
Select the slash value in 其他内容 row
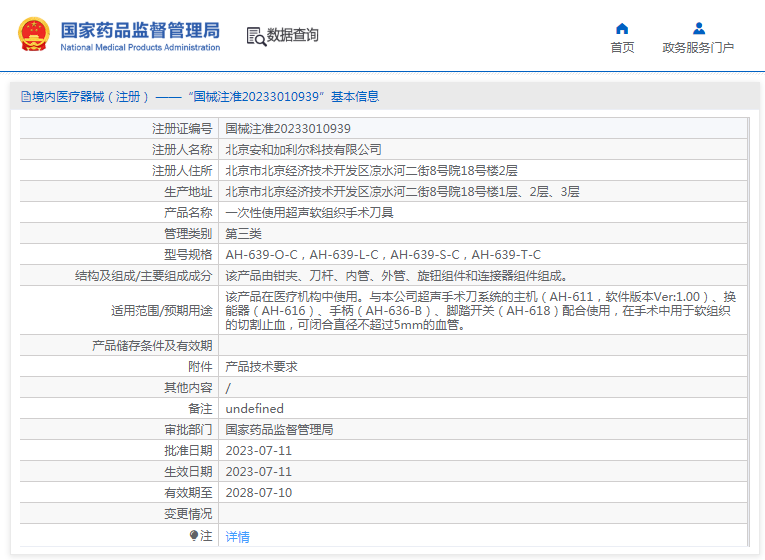228,388
